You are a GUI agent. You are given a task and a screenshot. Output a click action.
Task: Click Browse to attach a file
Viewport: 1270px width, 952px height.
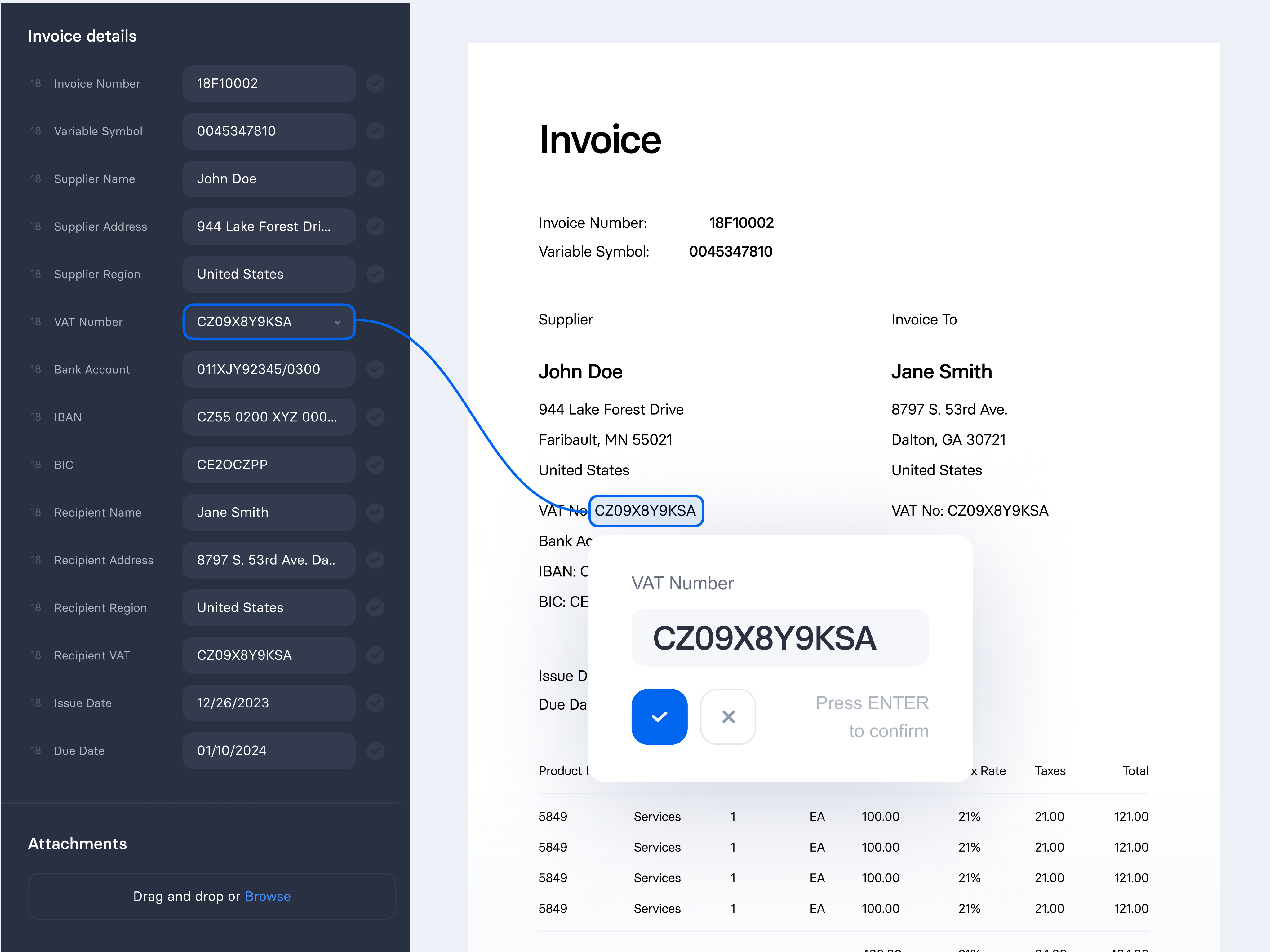point(268,896)
